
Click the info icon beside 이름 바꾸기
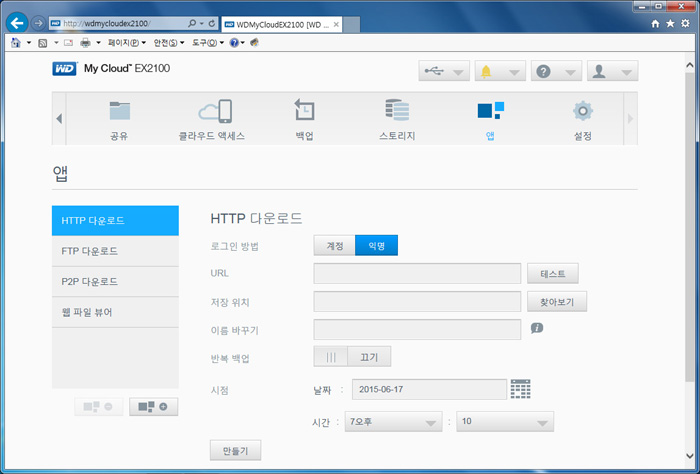pyautogui.click(x=537, y=328)
